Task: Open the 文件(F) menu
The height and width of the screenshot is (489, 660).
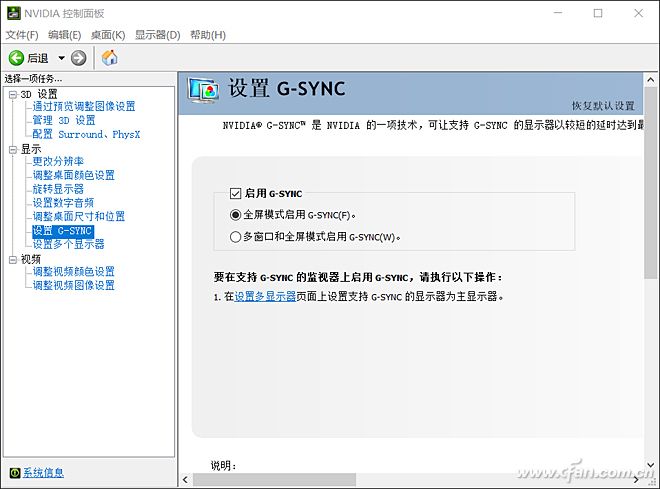Action: (x=21, y=35)
